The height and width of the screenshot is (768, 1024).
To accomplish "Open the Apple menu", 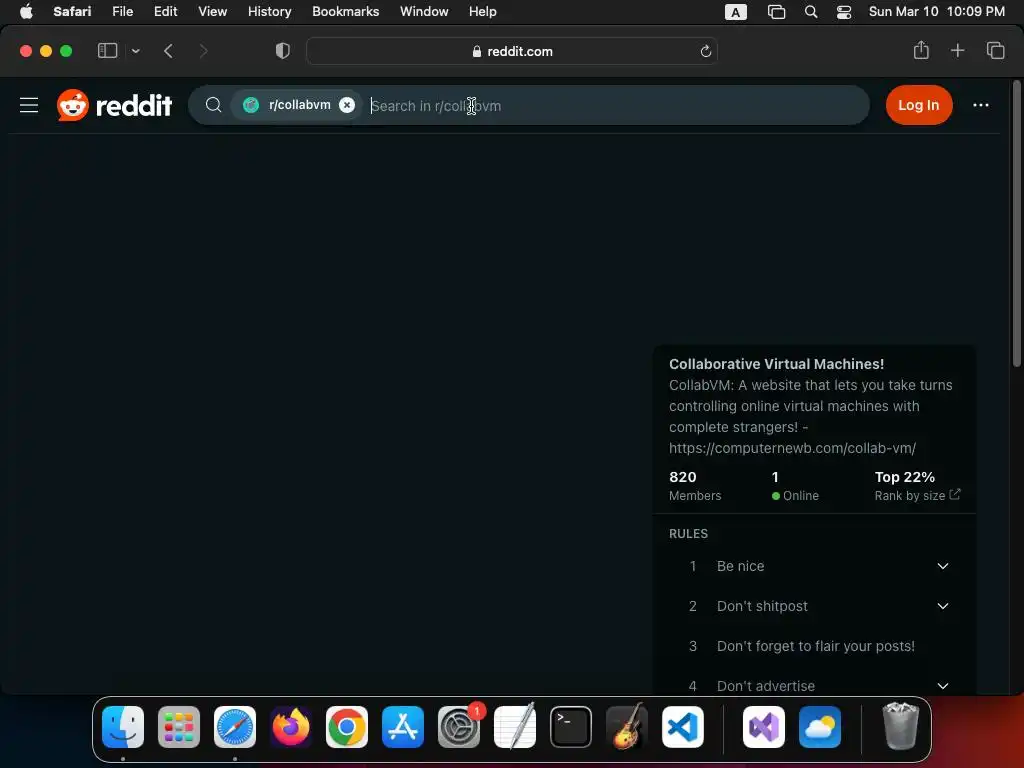I will click(x=26, y=11).
